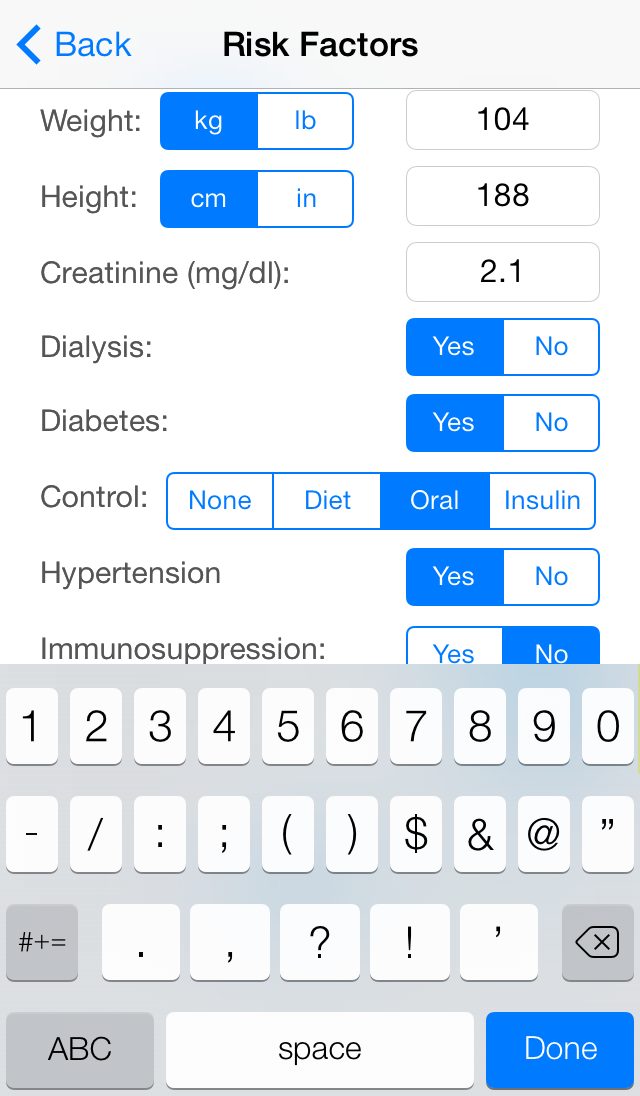This screenshot has width=640, height=1096.
Task: Select None for diabetes control
Action: point(220,500)
